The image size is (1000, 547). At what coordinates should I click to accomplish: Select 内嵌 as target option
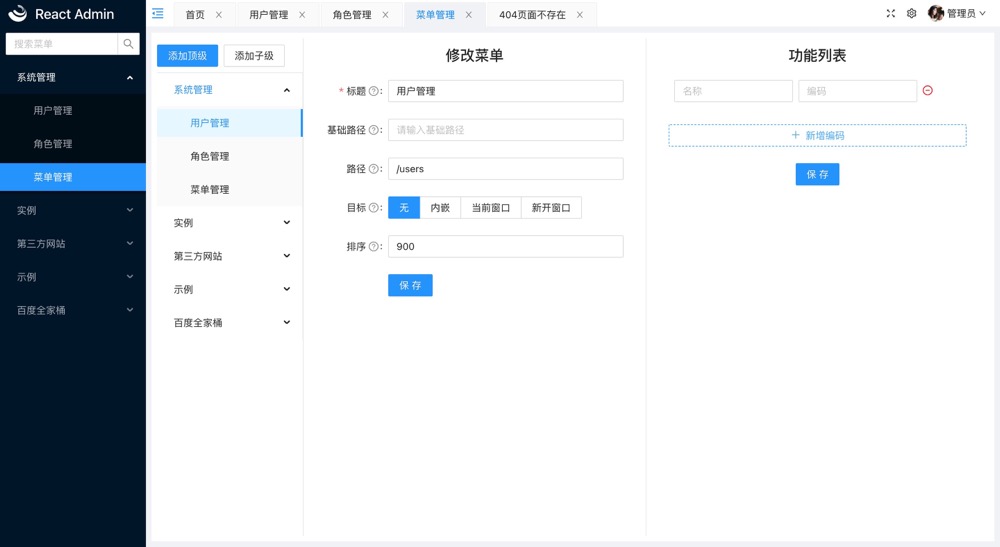tap(440, 208)
